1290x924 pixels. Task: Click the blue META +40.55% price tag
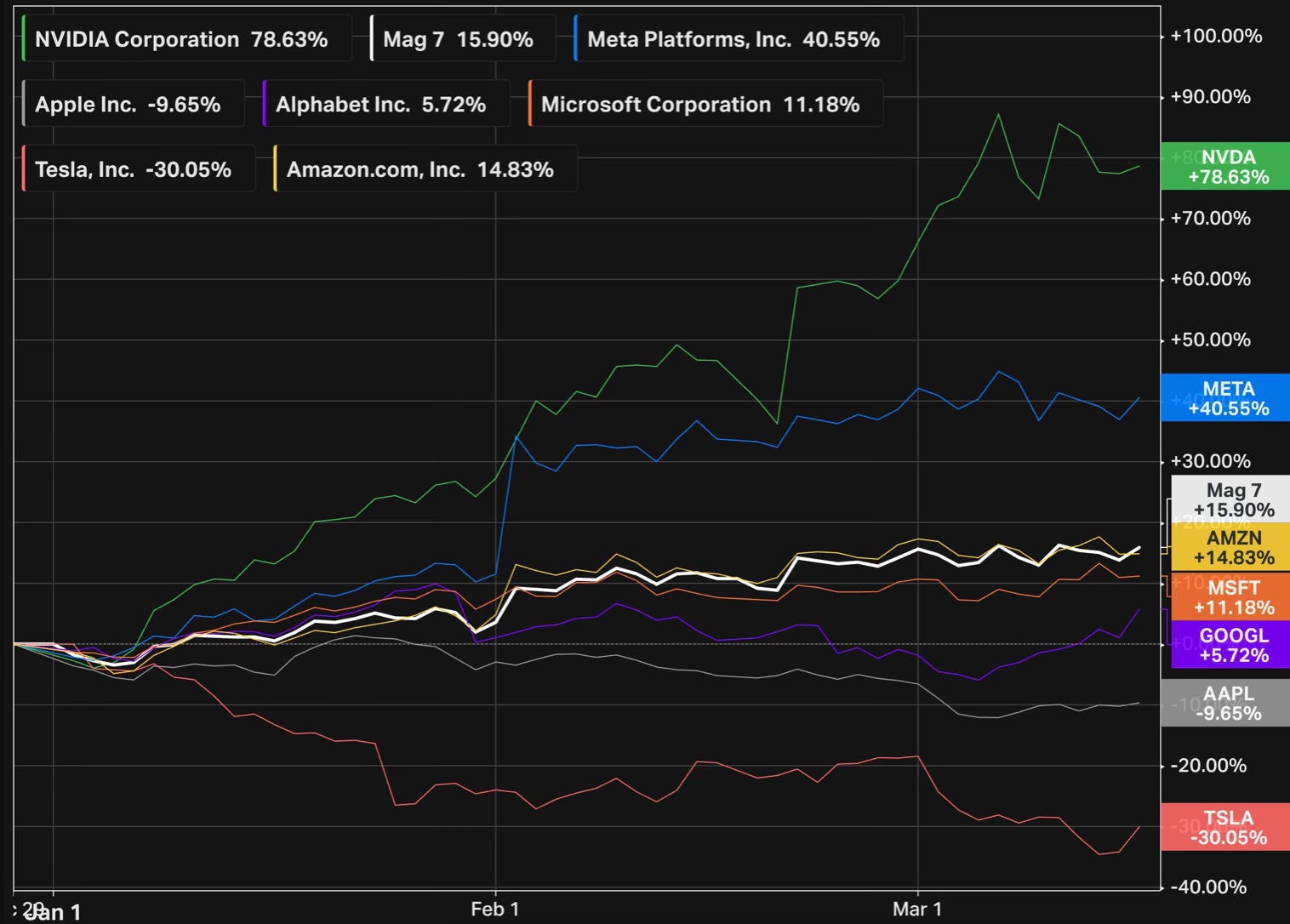coord(1225,398)
